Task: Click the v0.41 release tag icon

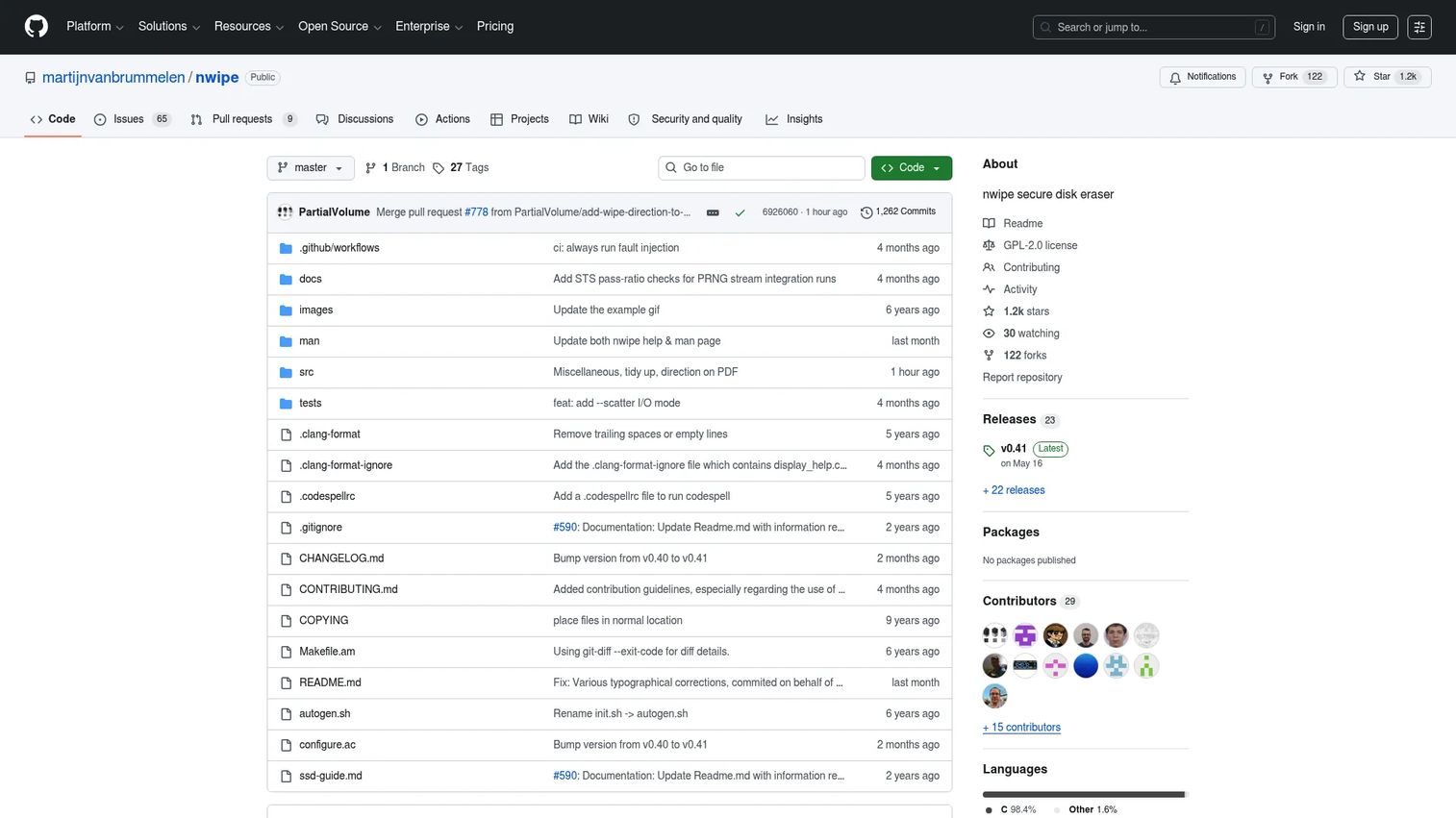Action: (989, 450)
